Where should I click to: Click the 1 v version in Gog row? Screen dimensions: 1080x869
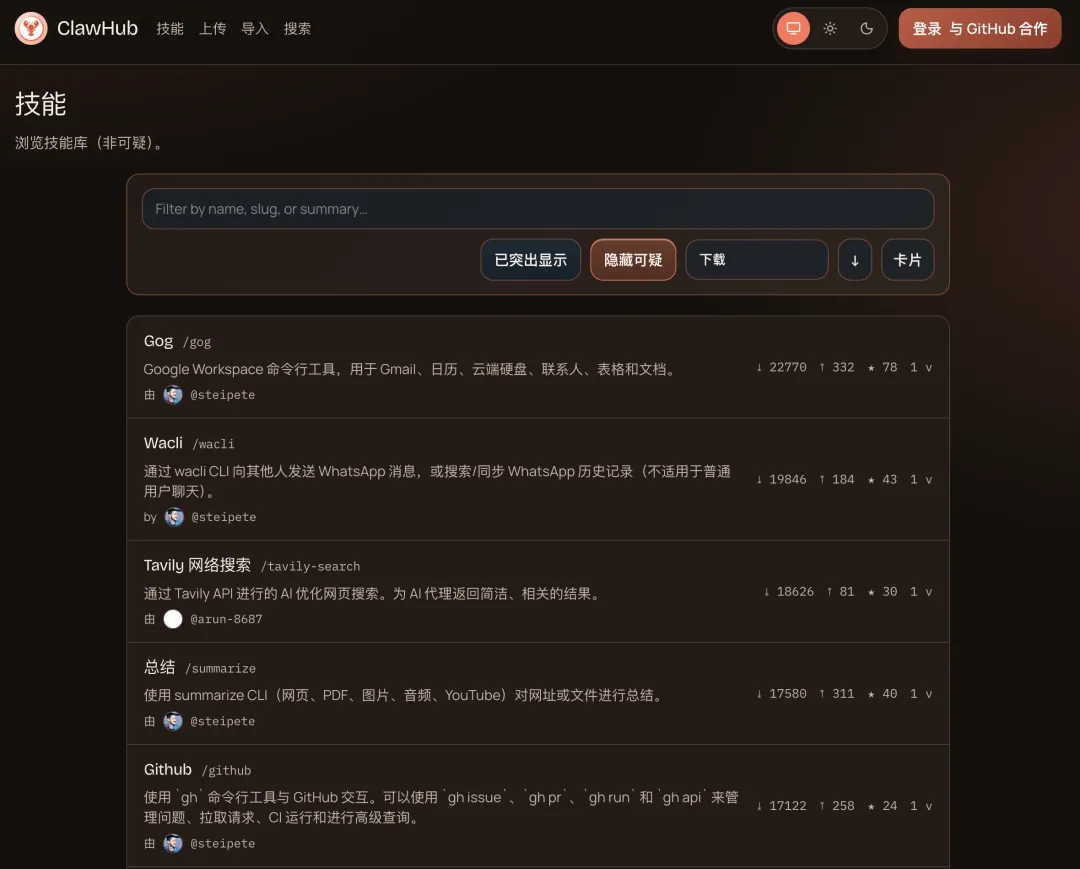921,368
